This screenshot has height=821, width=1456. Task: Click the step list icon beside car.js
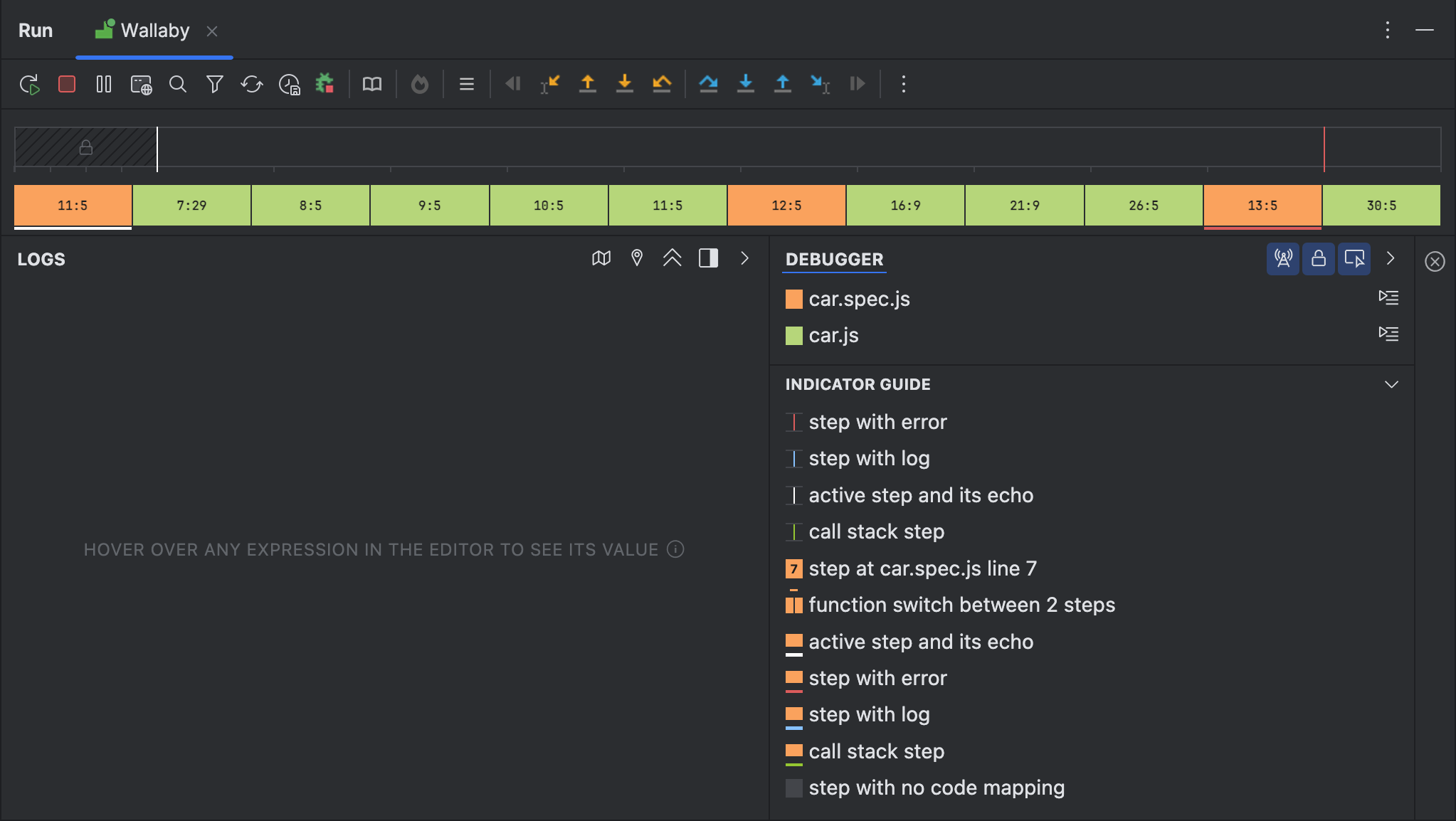[x=1388, y=334]
